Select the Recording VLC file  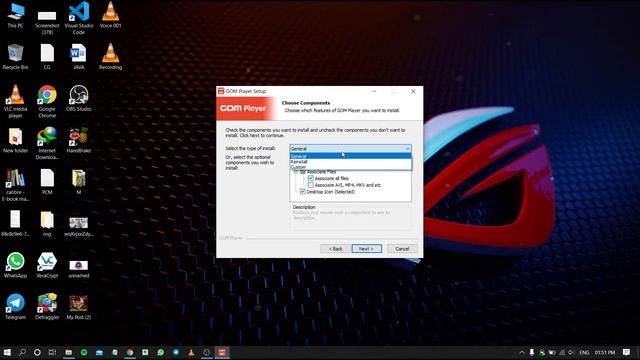[110, 57]
